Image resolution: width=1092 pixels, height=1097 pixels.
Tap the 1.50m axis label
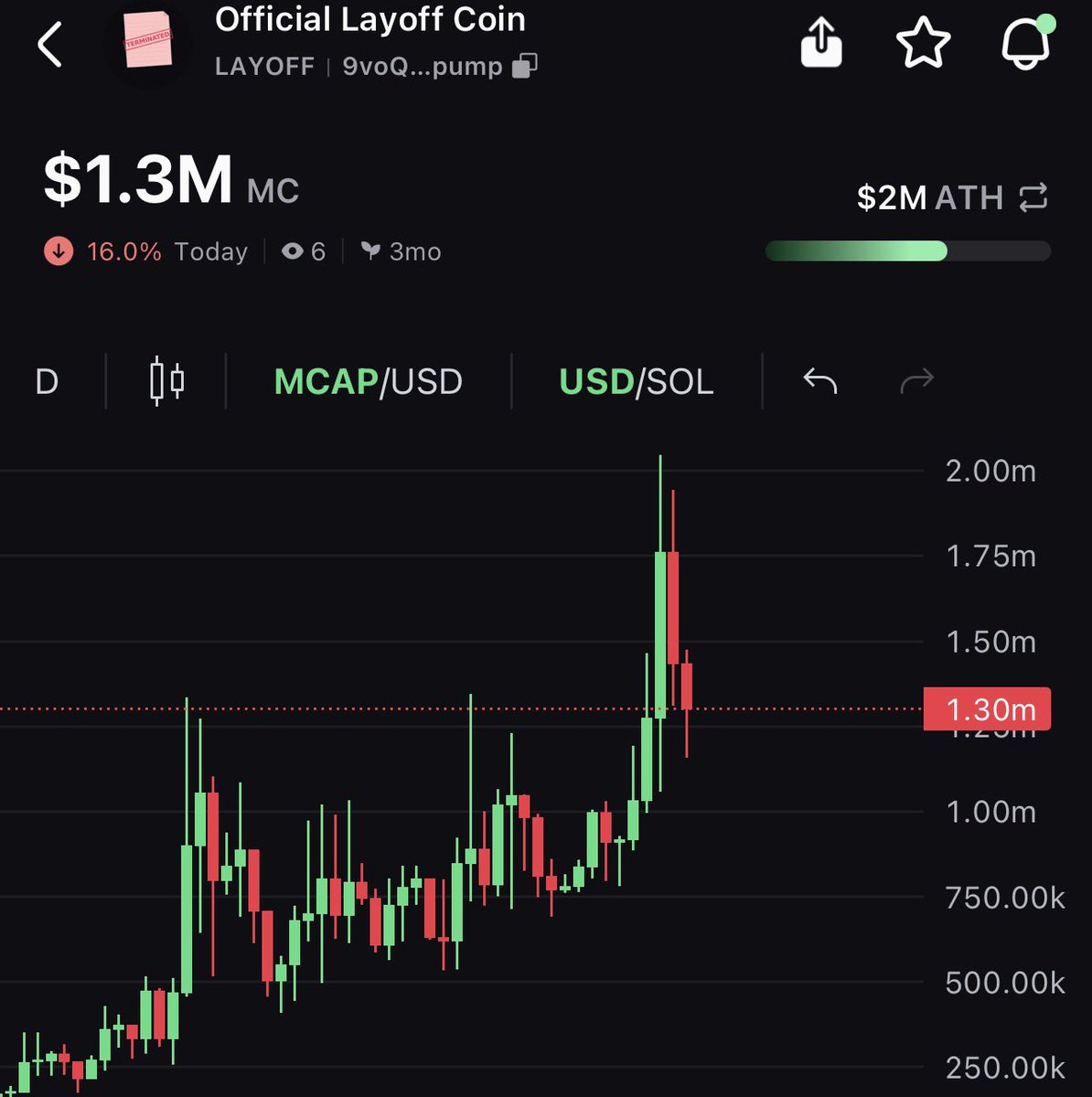[991, 642]
